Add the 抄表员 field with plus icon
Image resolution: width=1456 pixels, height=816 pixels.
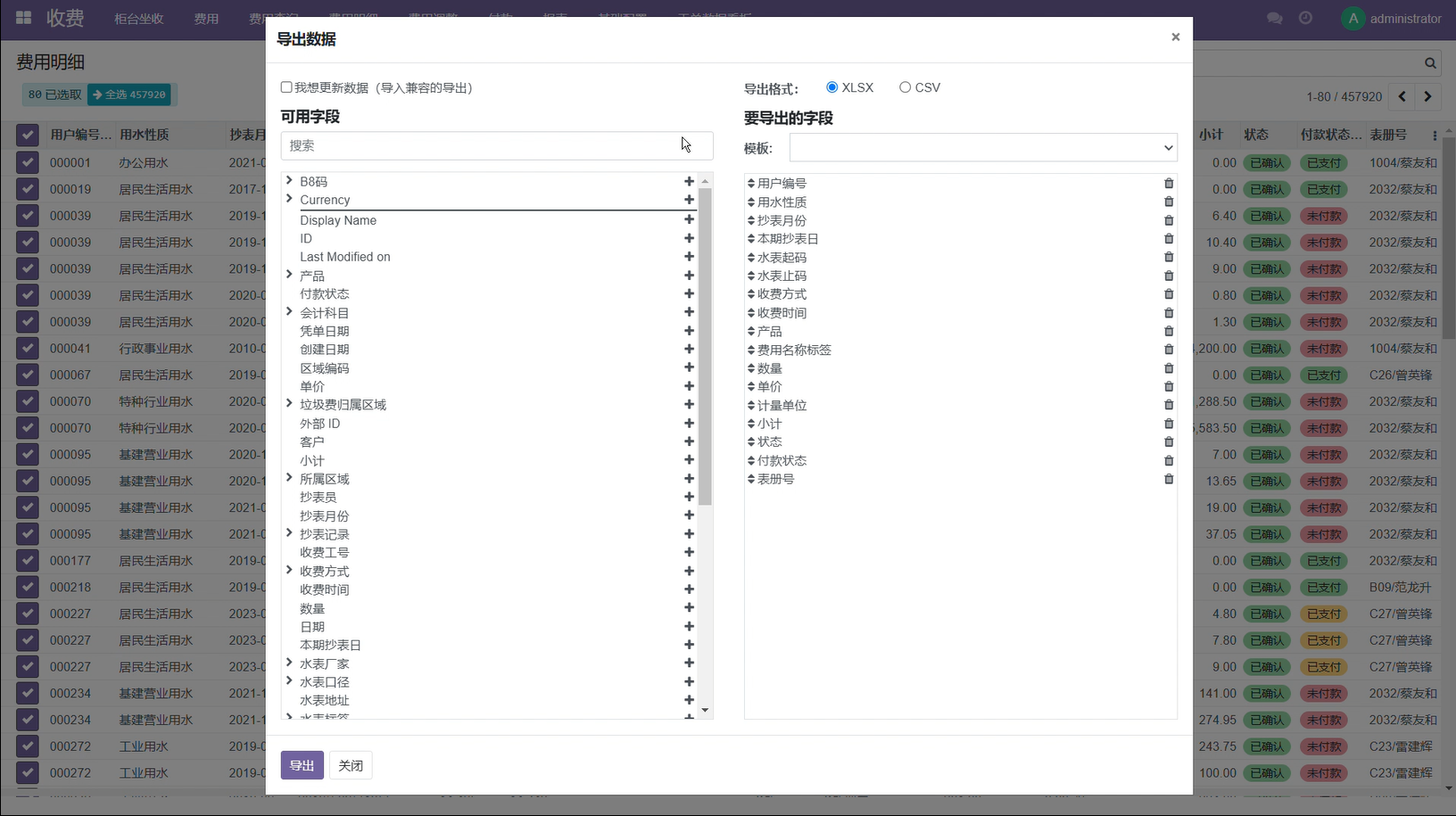[689, 497]
